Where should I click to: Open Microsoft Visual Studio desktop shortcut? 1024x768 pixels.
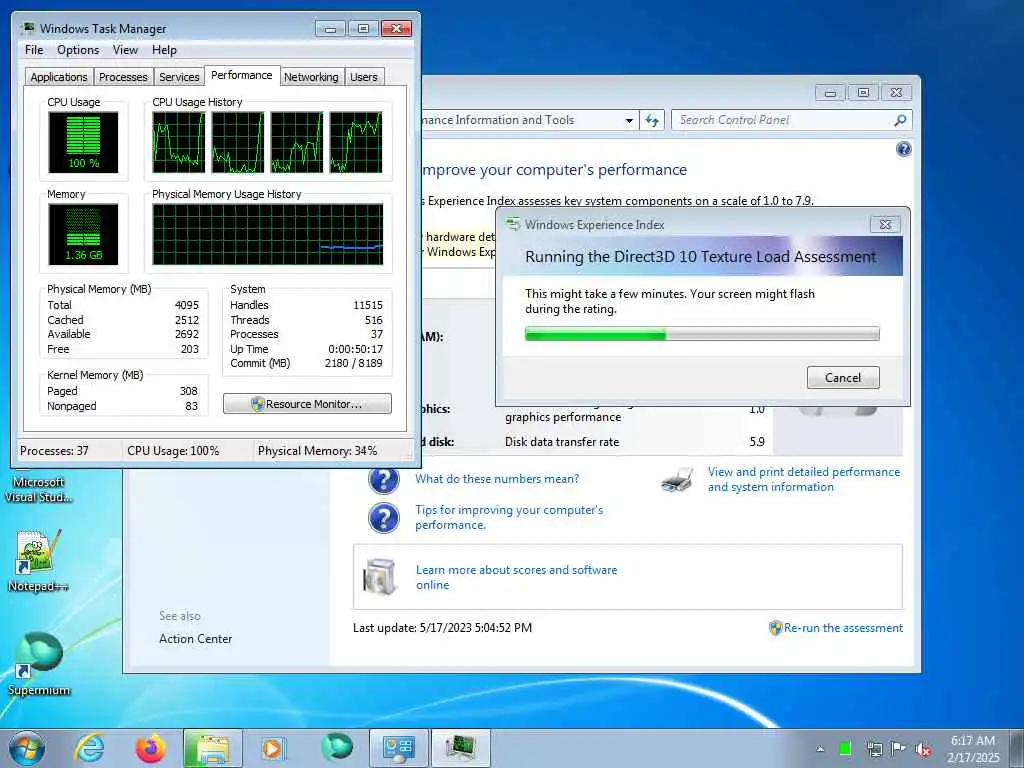coord(38,488)
